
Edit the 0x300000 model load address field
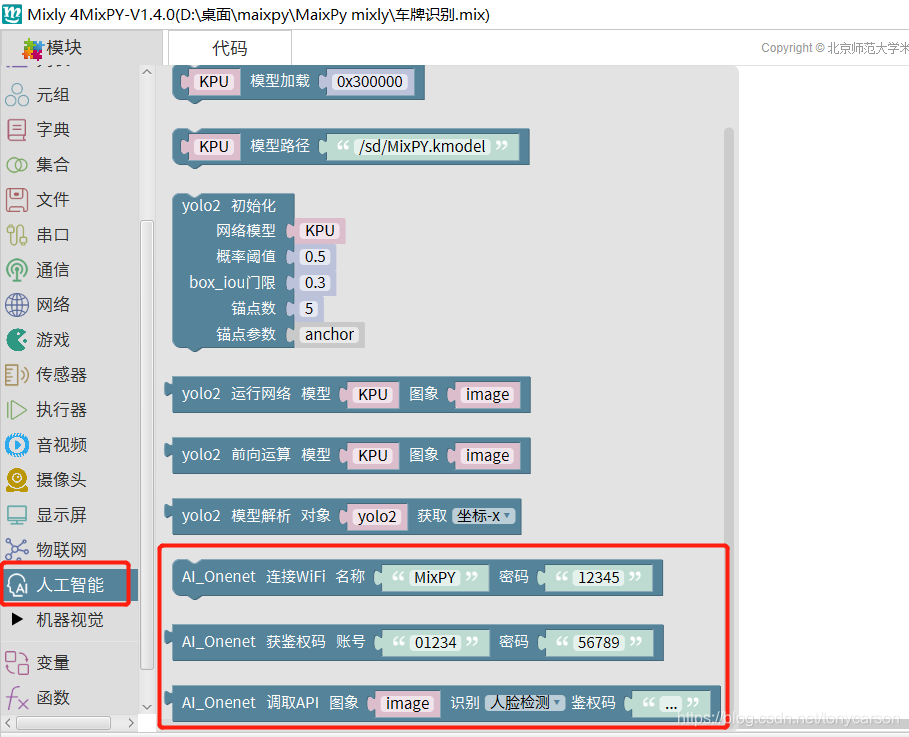370,81
